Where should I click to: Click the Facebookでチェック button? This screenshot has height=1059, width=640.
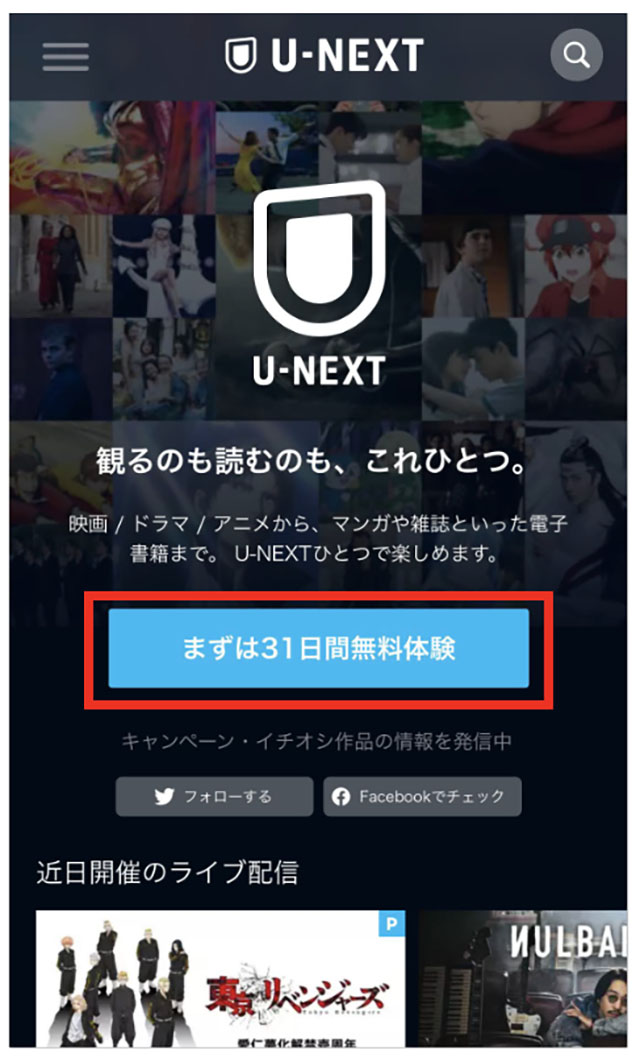(x=422, y=796)
